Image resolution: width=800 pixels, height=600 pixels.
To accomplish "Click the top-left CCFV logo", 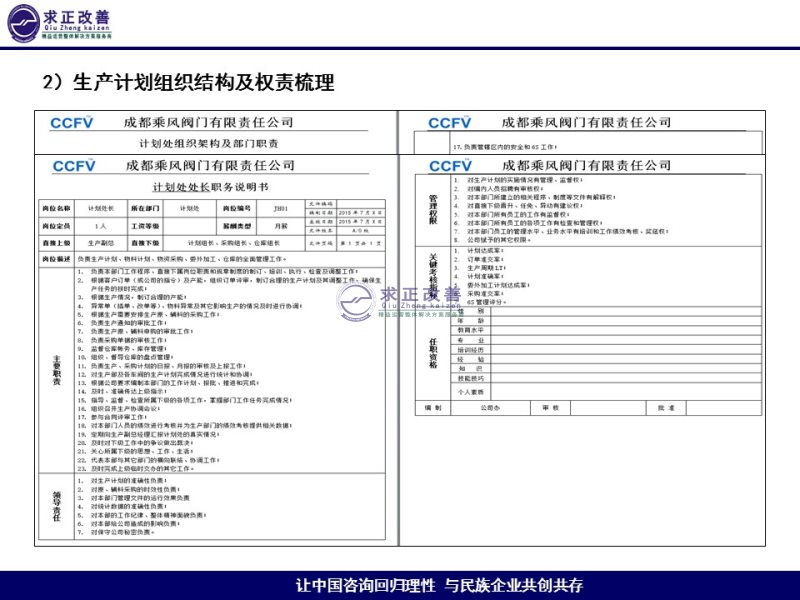I will point(73,122).
